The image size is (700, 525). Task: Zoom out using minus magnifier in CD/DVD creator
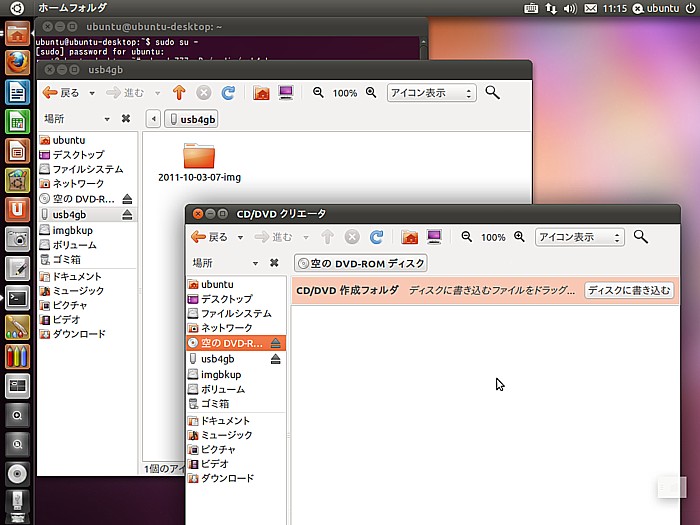[x=467, y=238]
